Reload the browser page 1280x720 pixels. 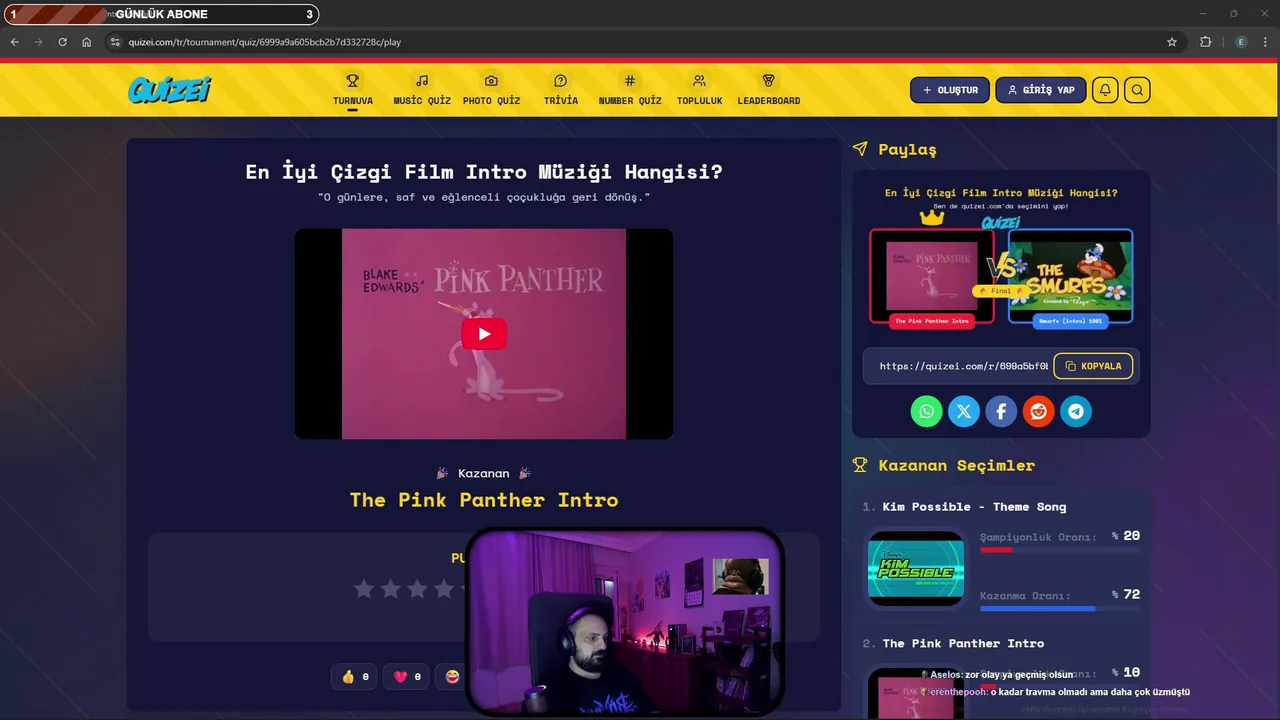point(62,42)
